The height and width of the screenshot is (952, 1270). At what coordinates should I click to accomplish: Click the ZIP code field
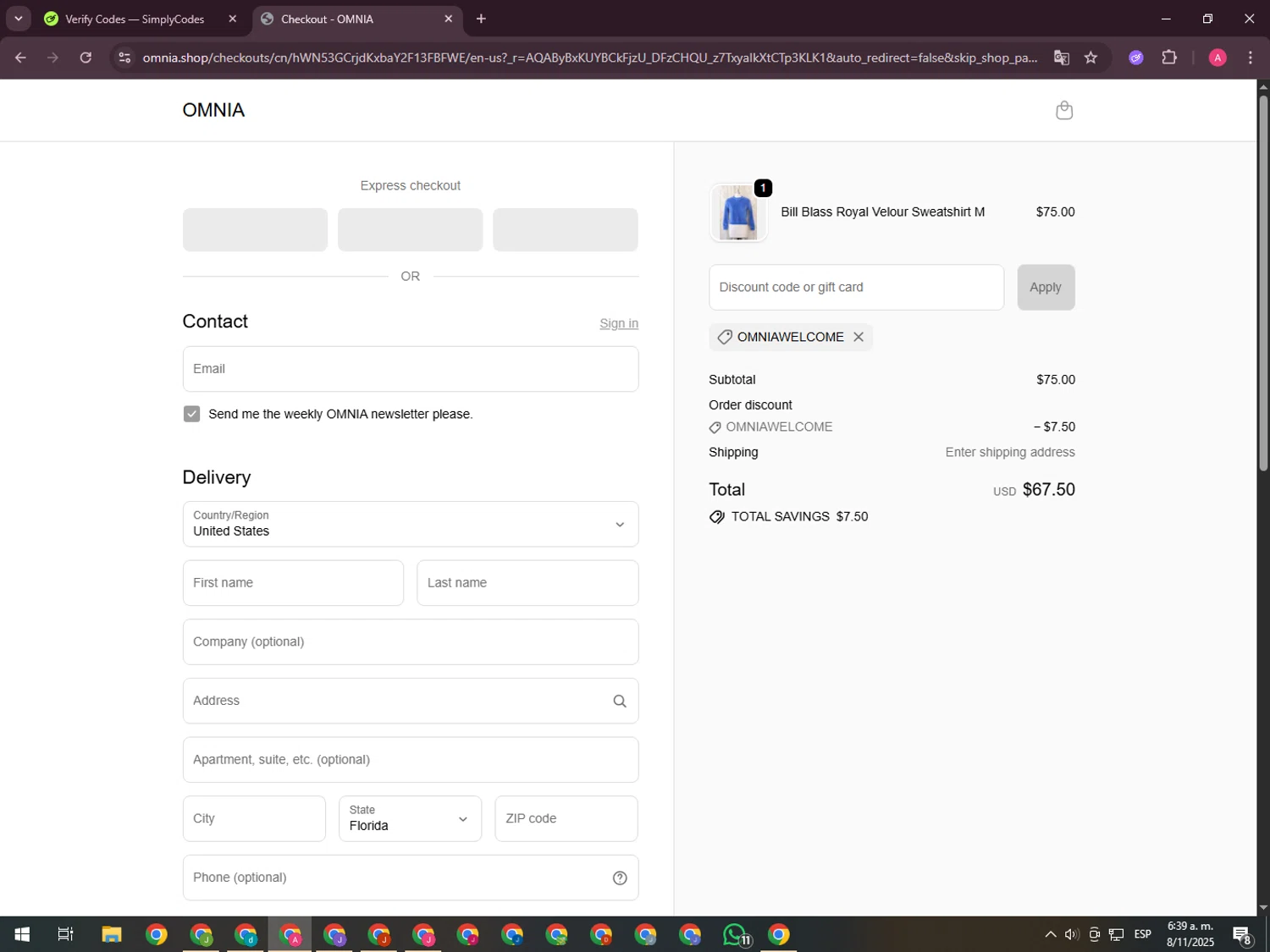pos(566,818)
